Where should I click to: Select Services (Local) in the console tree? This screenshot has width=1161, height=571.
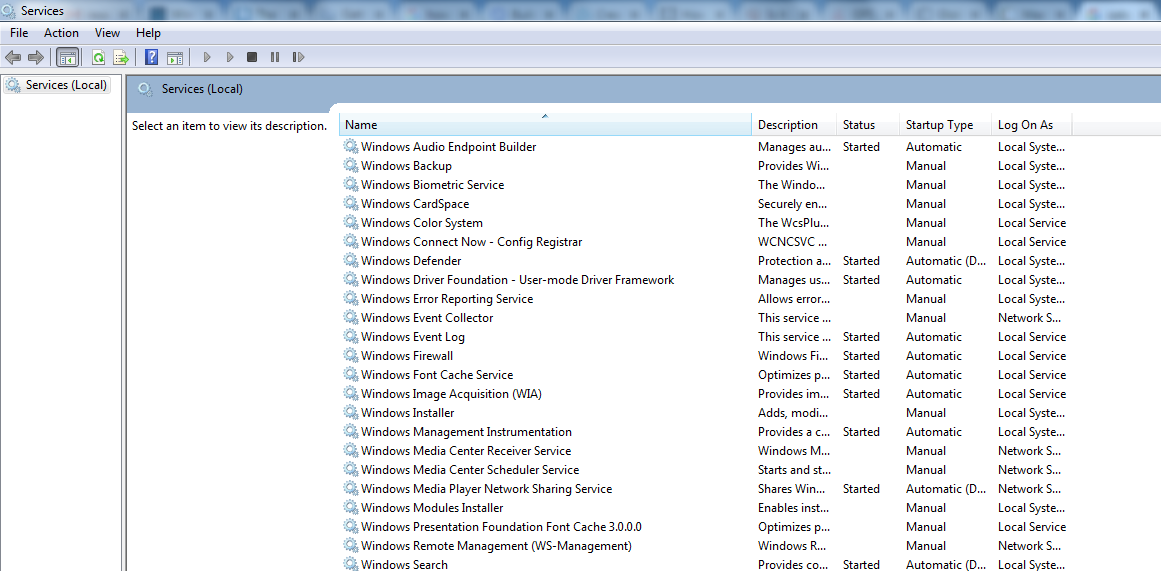pyautogui.click(x=57, y=85)
